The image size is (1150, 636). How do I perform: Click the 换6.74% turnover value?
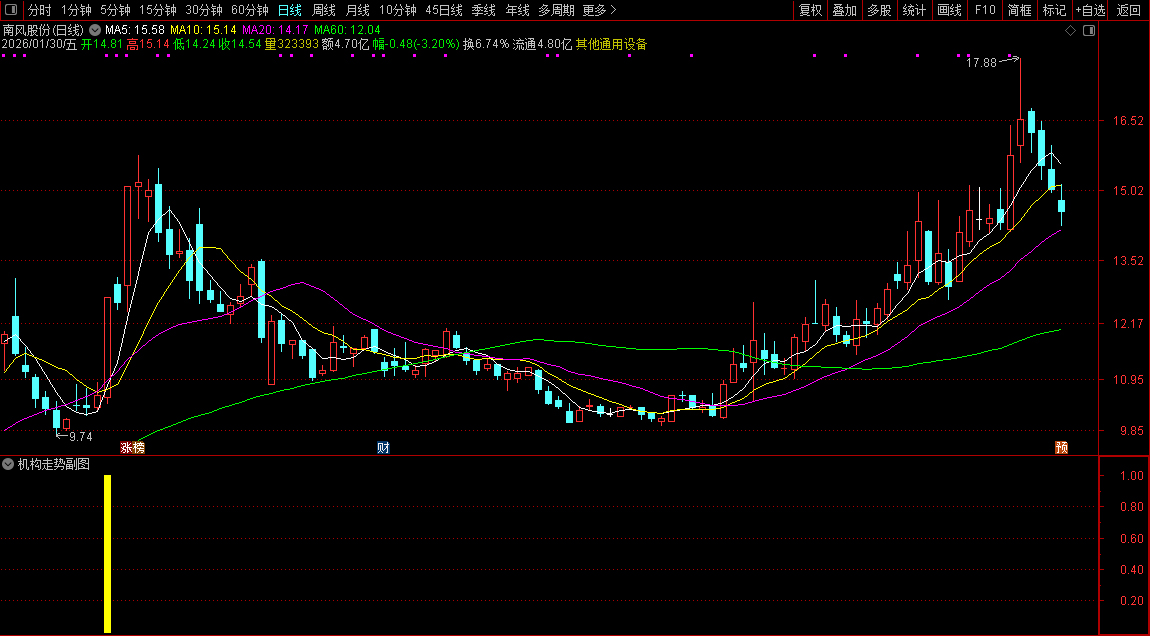[x=486, y=44]
